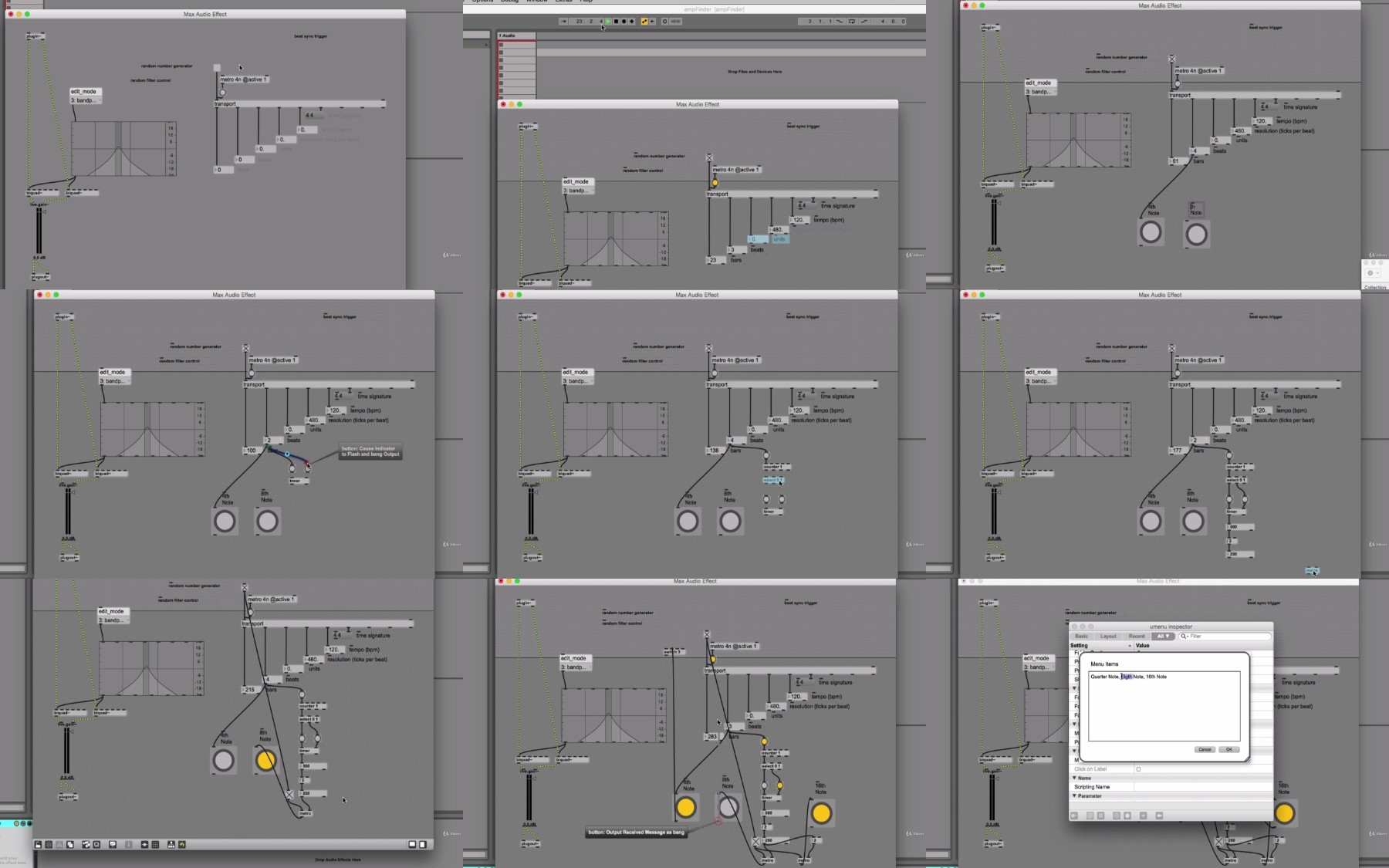The image size is (1389, 868).
Task: Toggle the Loop switch icon in Live's transport
Action: tap(852, 22)
